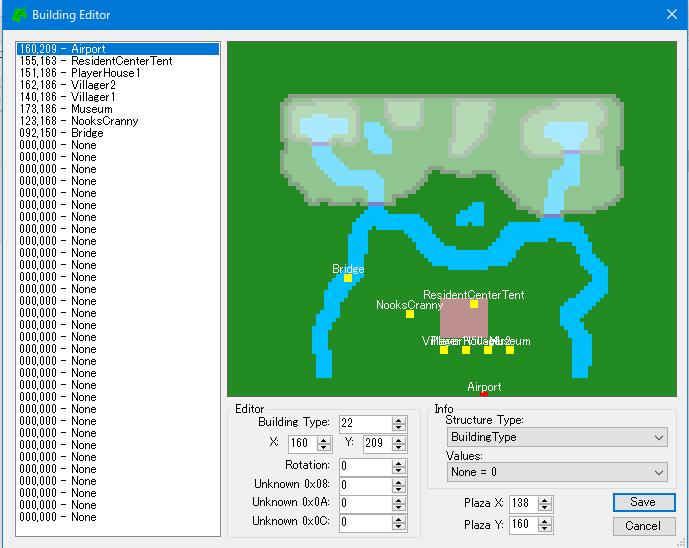Screen dimensions: 689x548
Task: Click the Rotation input field
Action: [x=366, y=467]
